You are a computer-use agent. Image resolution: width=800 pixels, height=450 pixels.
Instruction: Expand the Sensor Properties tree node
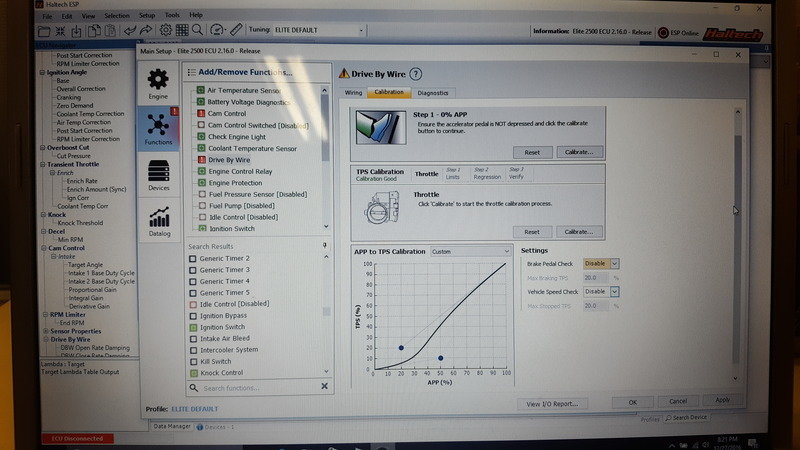click(45, 332)
